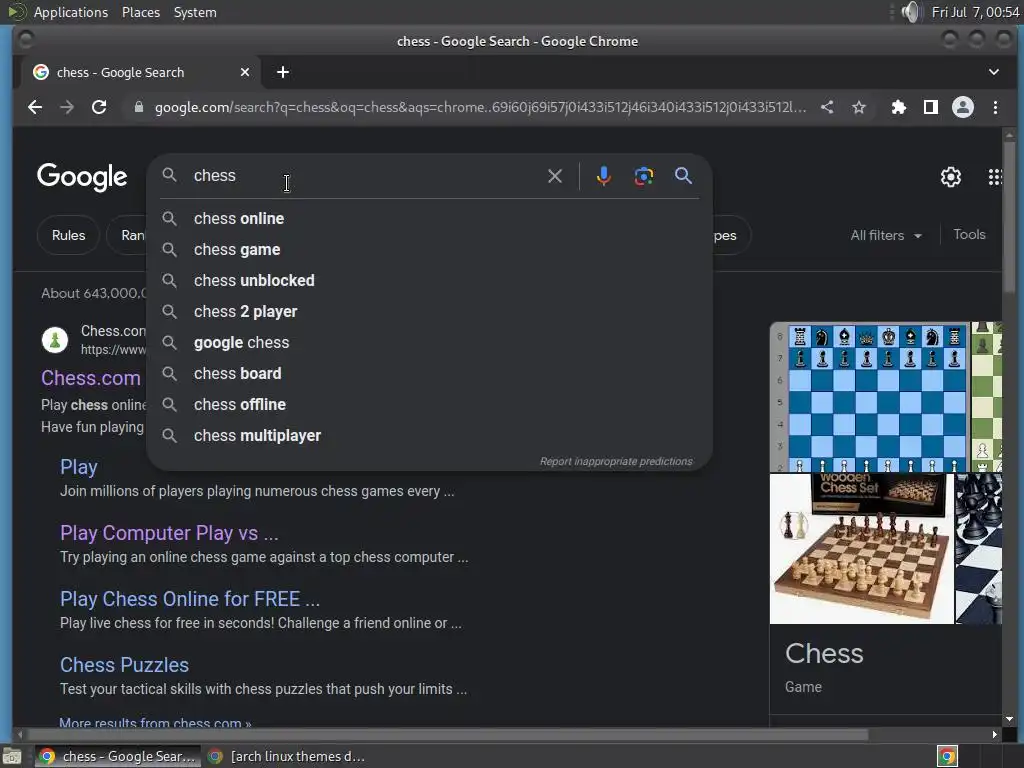The width and height of the screenshot is (1024, 768).
Task: Open Chrome three-dot menu
Action: click(995, 107)
